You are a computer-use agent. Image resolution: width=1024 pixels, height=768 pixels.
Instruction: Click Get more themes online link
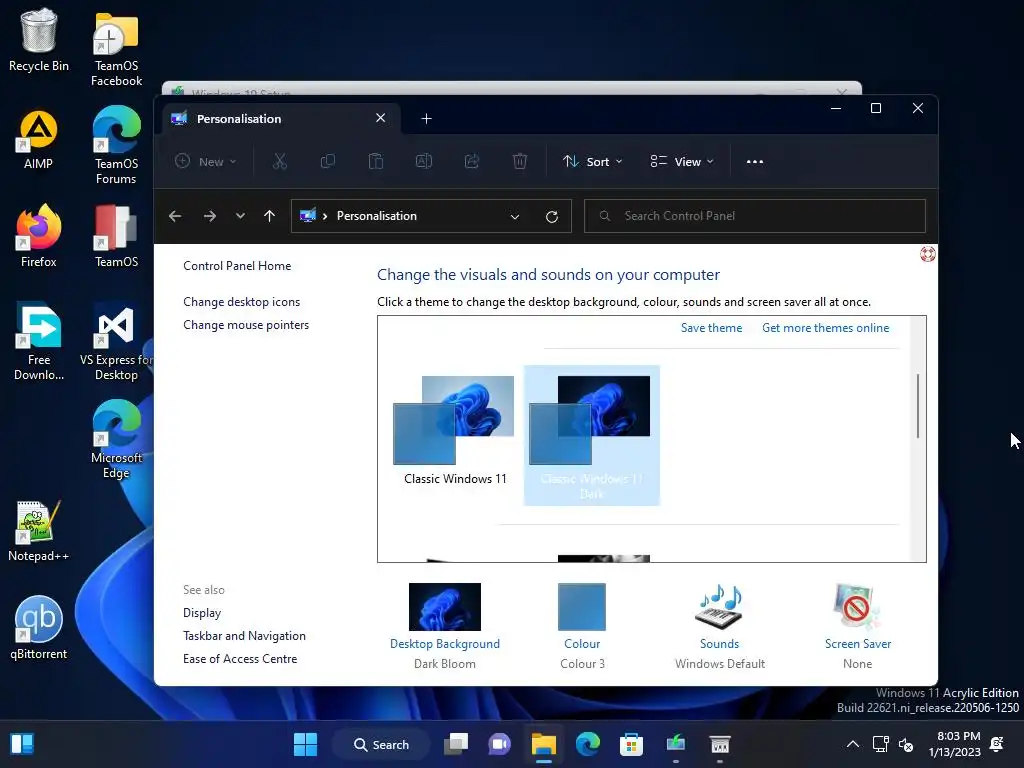tap(825, 328)
